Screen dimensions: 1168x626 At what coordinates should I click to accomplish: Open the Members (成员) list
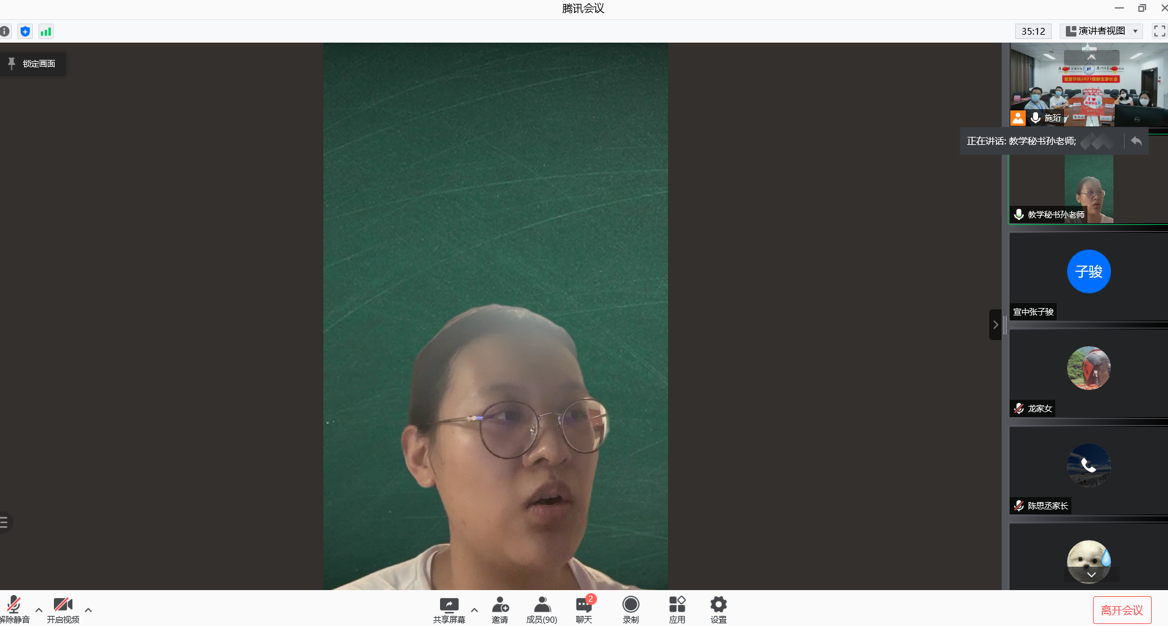(541, 608)
